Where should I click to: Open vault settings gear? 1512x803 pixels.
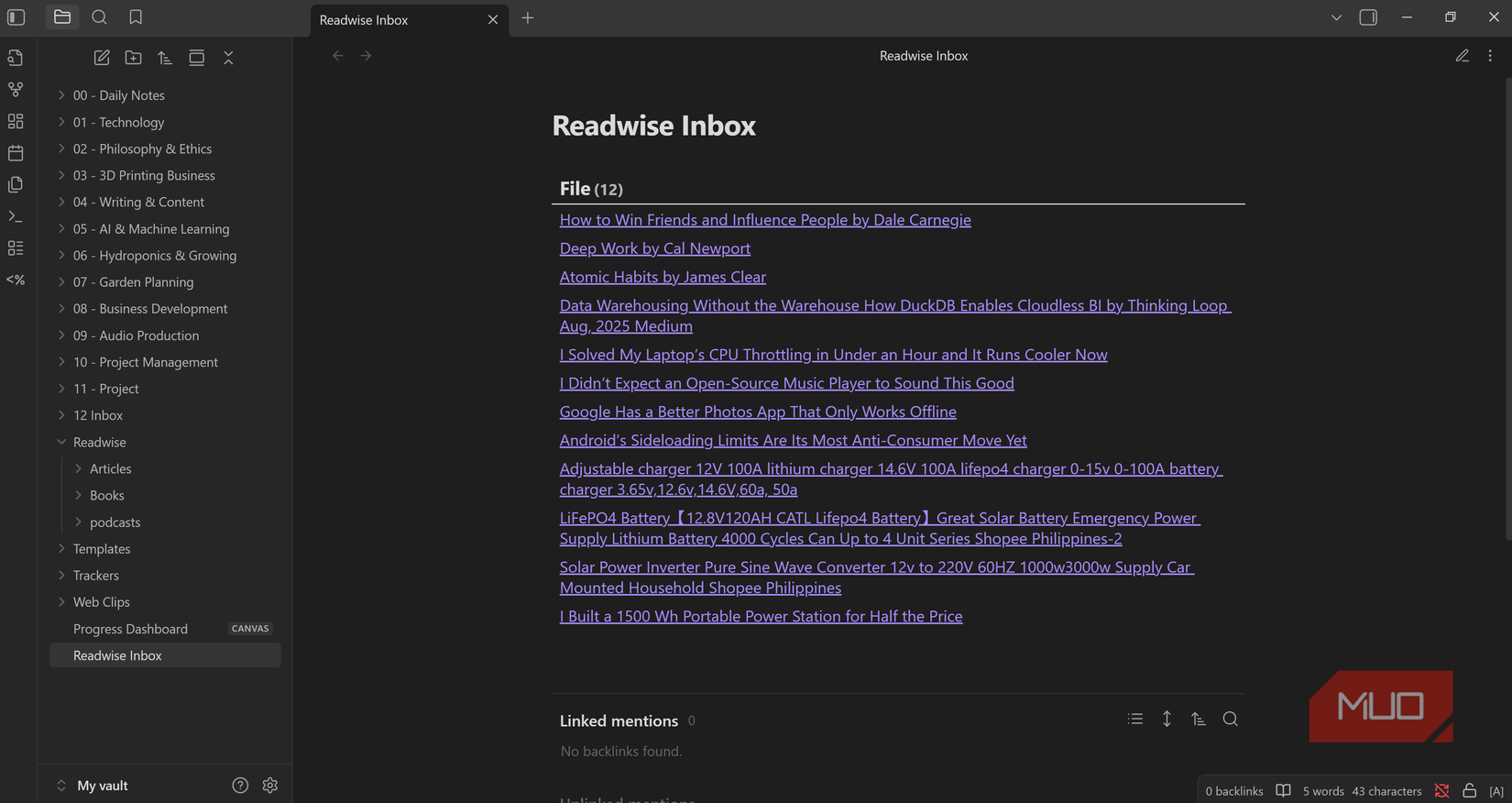click(269, 786)
